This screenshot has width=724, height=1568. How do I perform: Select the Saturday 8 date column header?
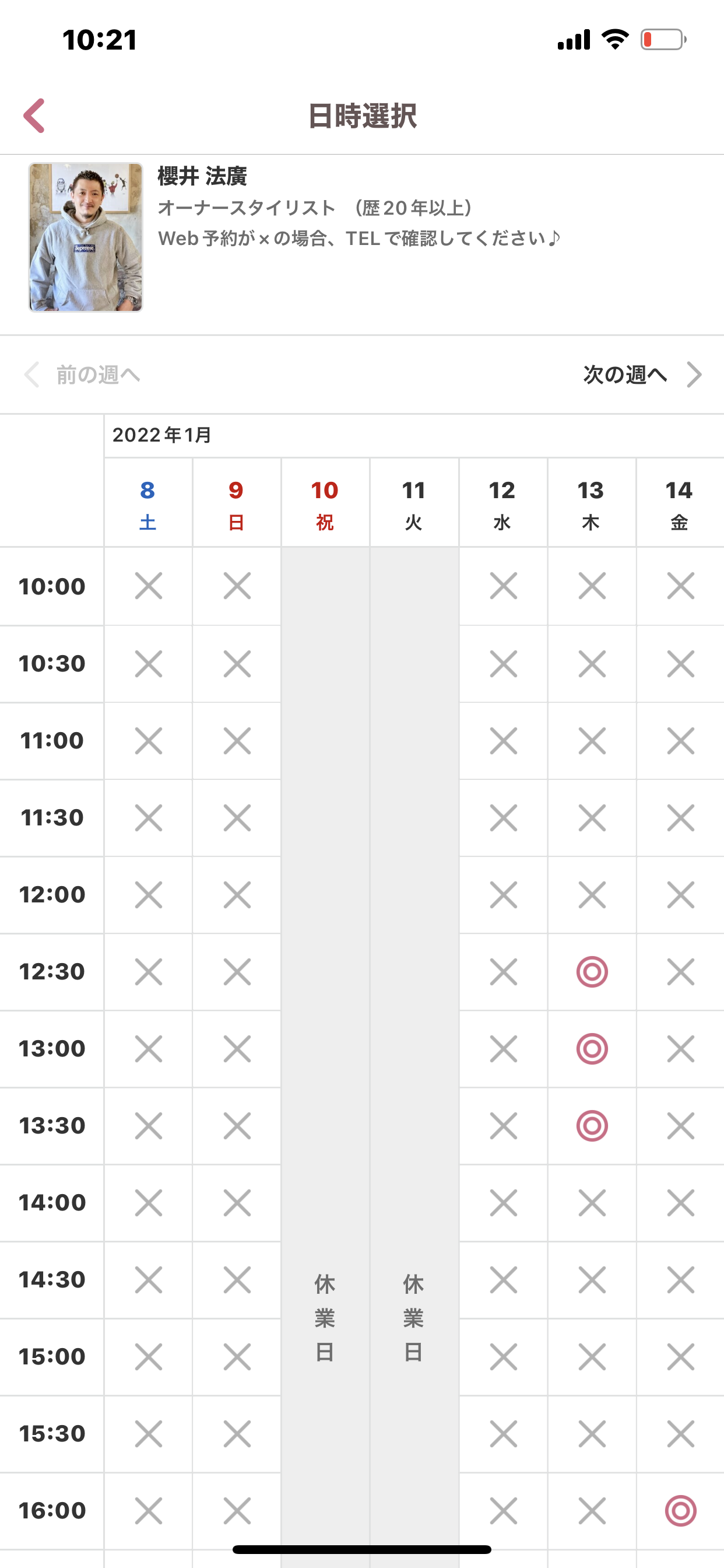pyautogui.click(x=148, y=503)
